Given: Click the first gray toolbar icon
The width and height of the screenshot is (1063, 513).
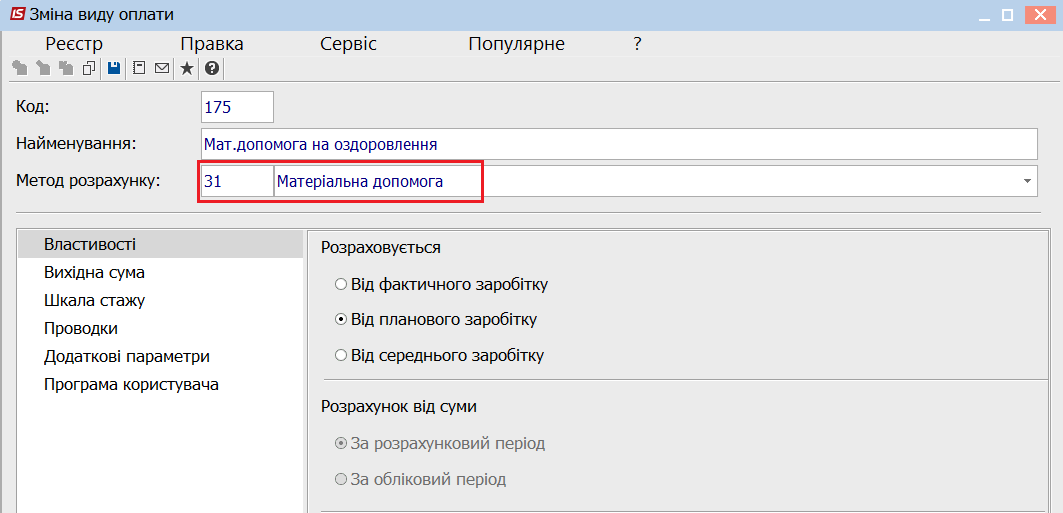Looking at the screenshot, I should [x=20, y=68].
